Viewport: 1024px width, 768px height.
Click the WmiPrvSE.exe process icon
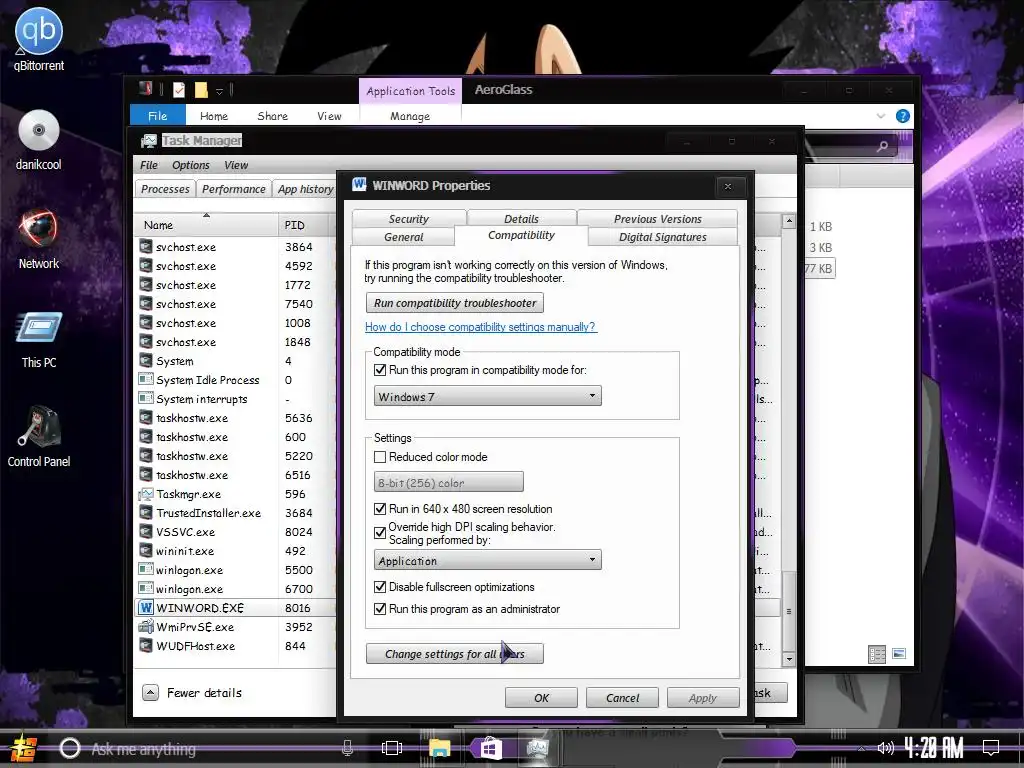pyautogui.click(x=146, y=627)
